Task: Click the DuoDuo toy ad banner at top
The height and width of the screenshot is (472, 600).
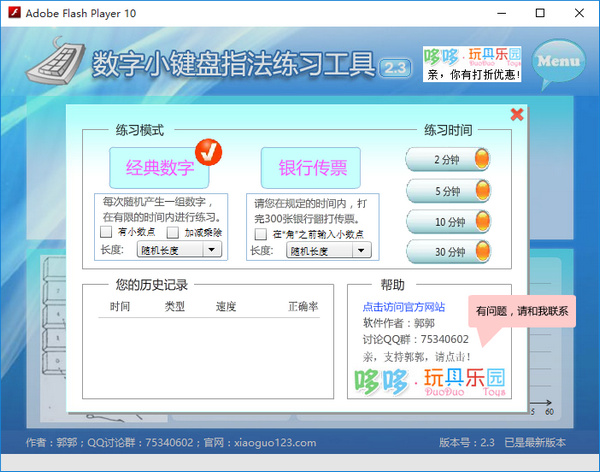Action: point(472,64)
